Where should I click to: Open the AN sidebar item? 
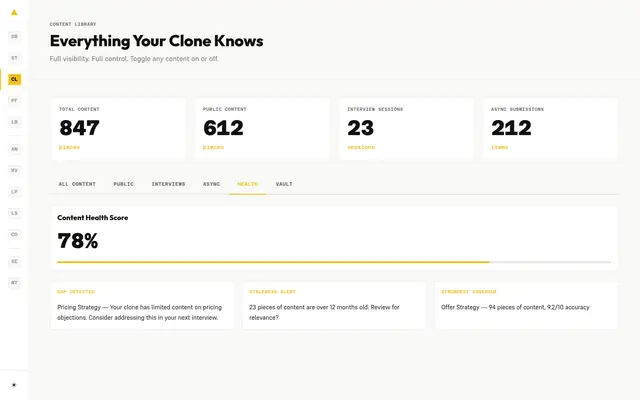[14, 149]
